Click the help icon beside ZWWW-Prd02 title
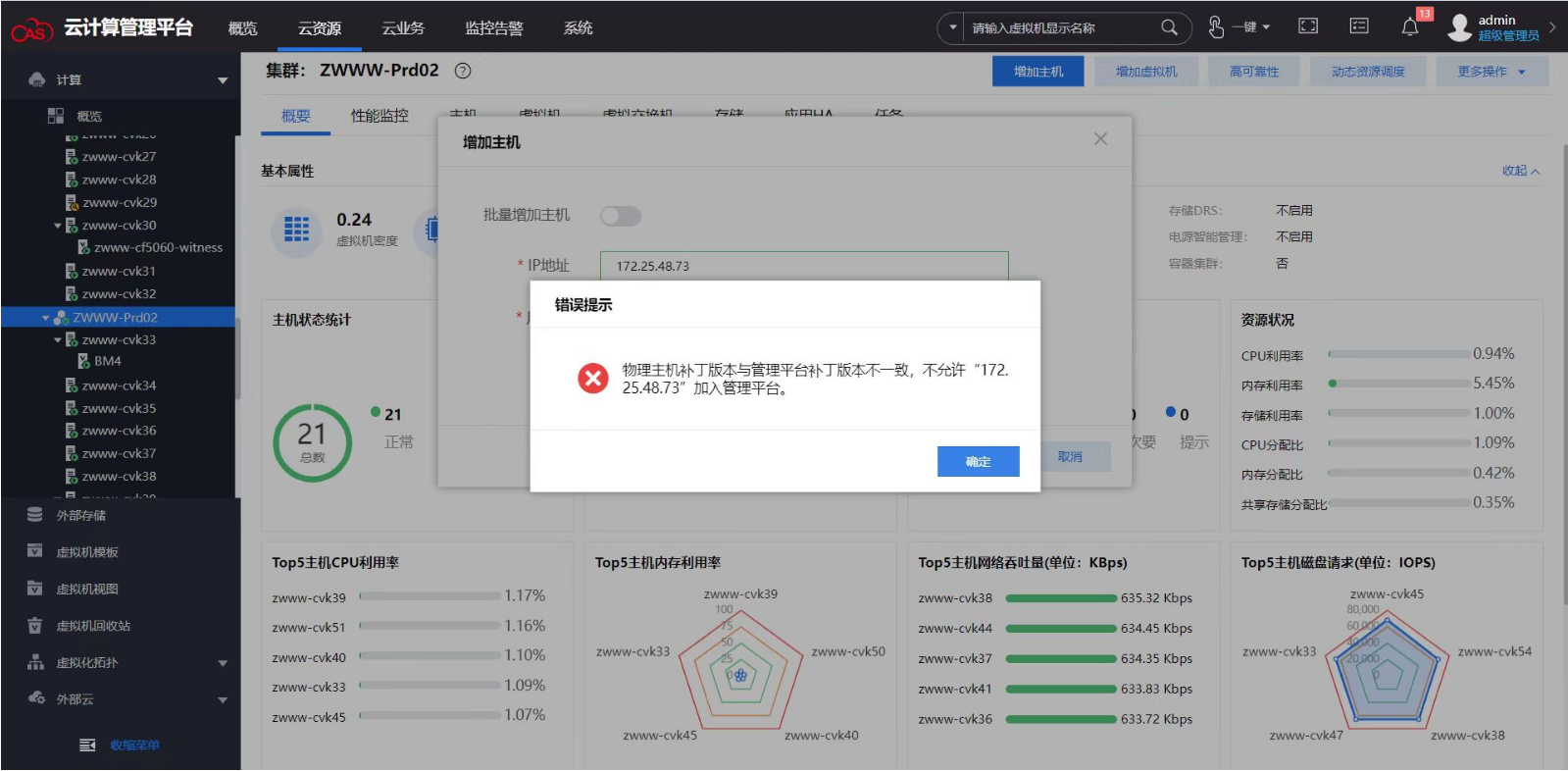This screenshot has height=771, width=1568. point(463,71)
